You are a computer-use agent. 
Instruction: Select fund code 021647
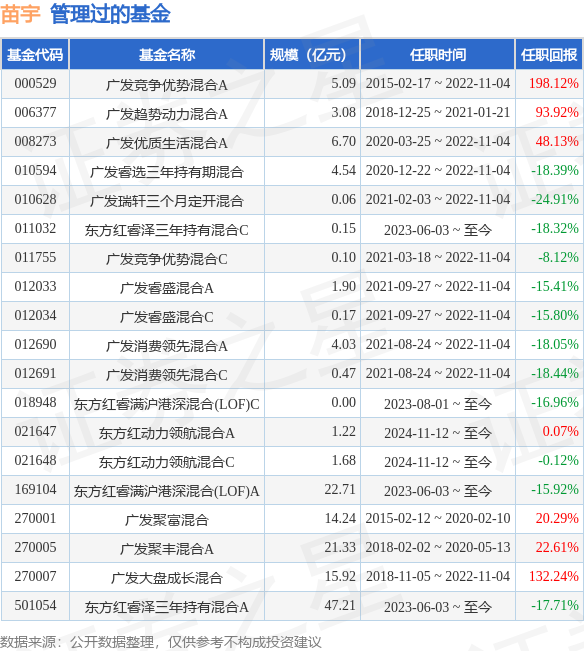pos(35,432)
